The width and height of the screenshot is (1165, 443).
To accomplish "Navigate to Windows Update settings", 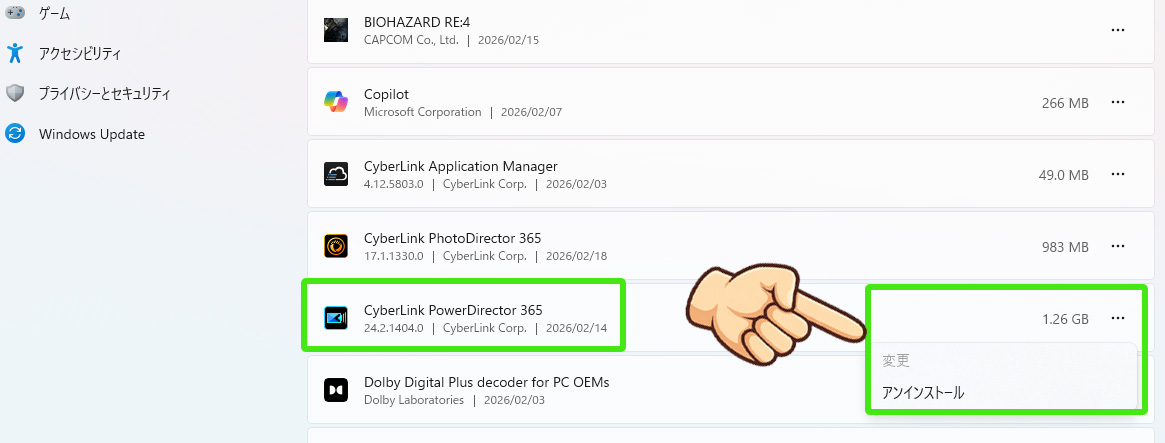I will coord(91,134).
